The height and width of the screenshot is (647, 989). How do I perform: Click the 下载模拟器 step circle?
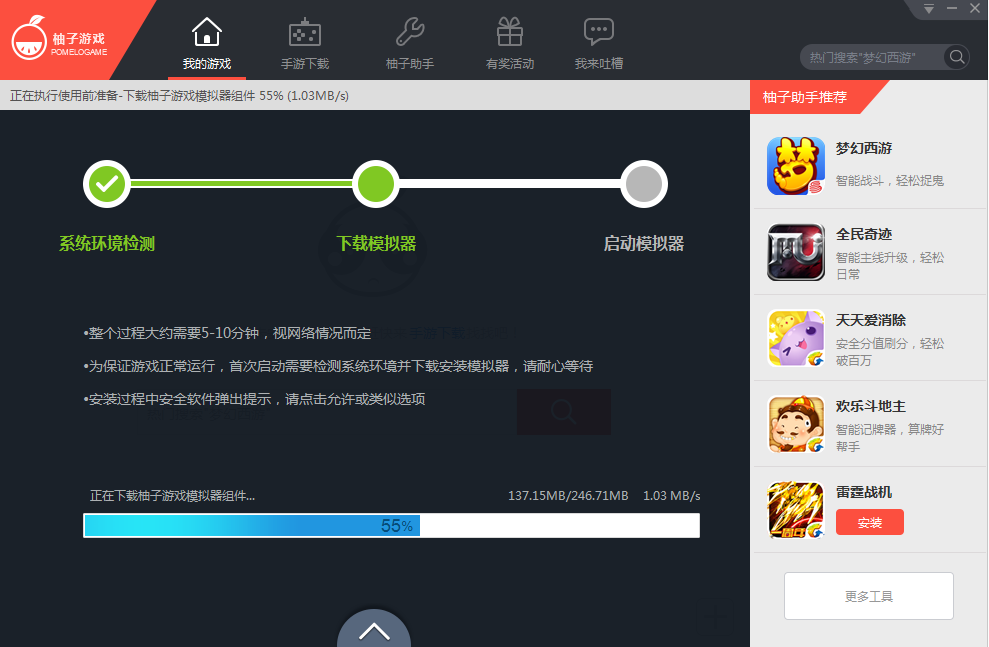point(375,184)
